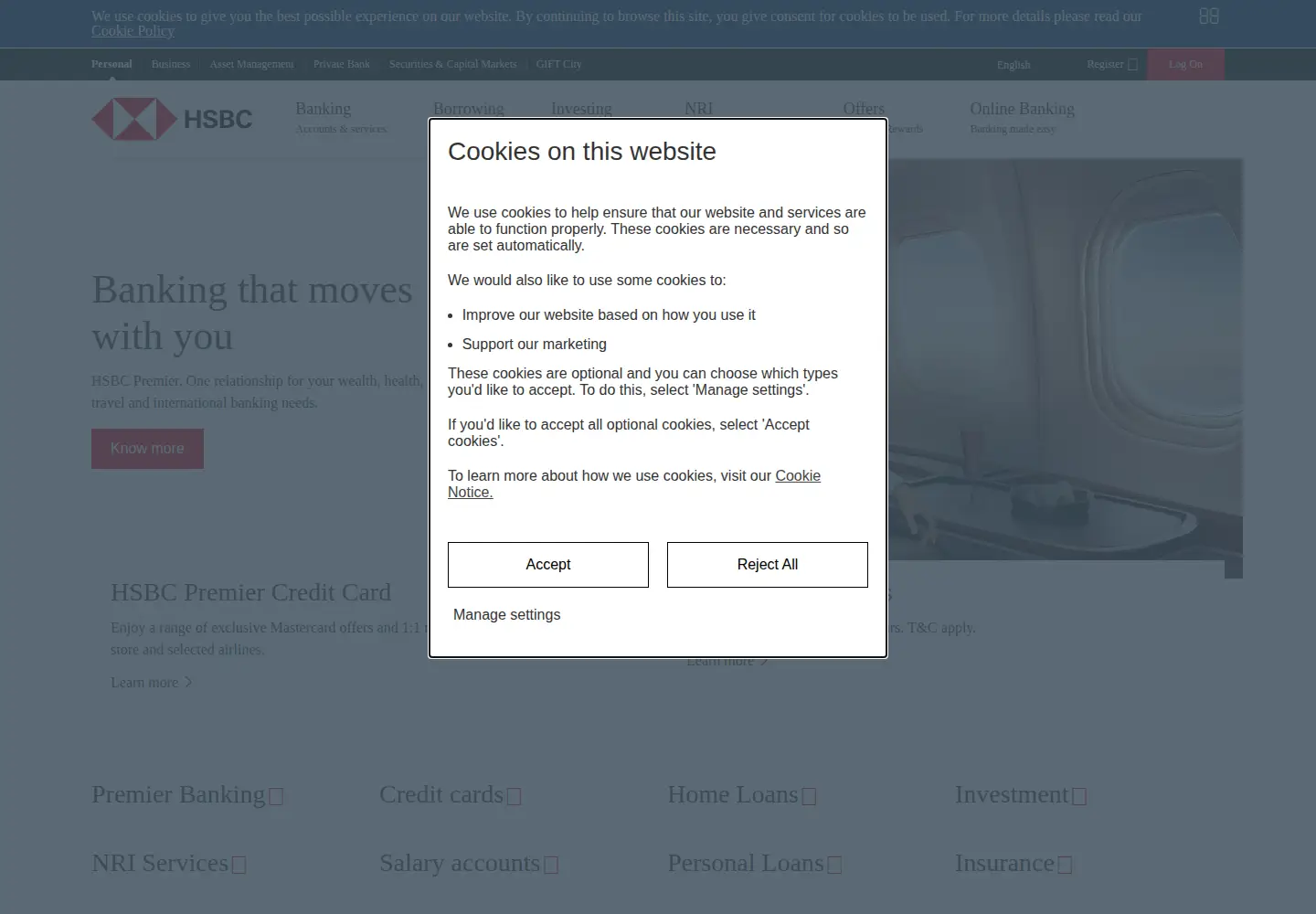Accept all cookies in the dialog
The height and width of the screenshot is (914, 1316).
pyautogui.click(x=548, y=565)
